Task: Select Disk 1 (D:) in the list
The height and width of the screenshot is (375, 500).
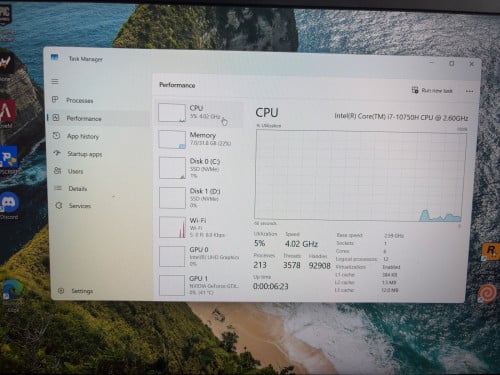Action: click(200, 198)
